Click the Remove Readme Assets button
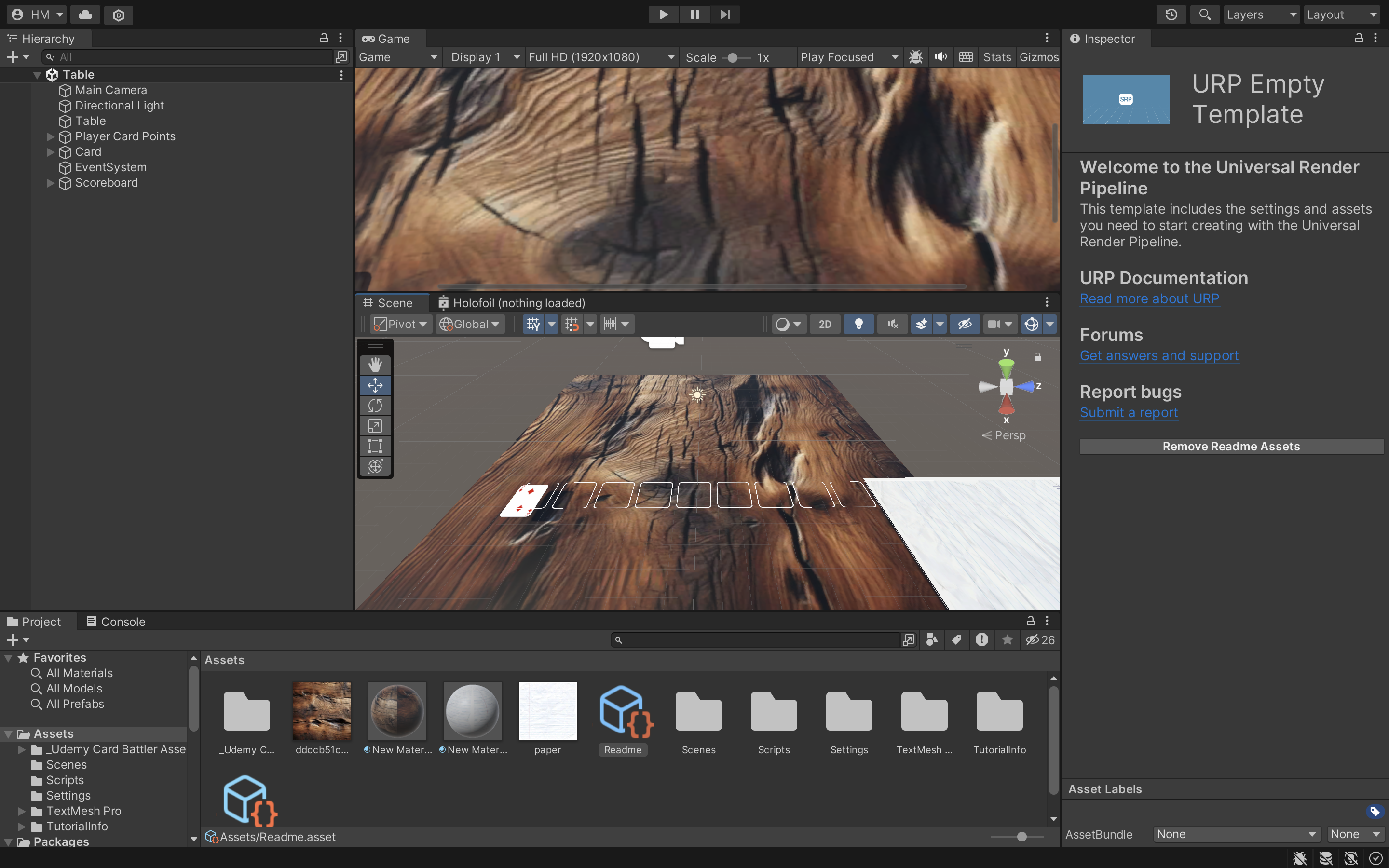The width and height of the screenshot is (1389, 868). point(1231,446)
